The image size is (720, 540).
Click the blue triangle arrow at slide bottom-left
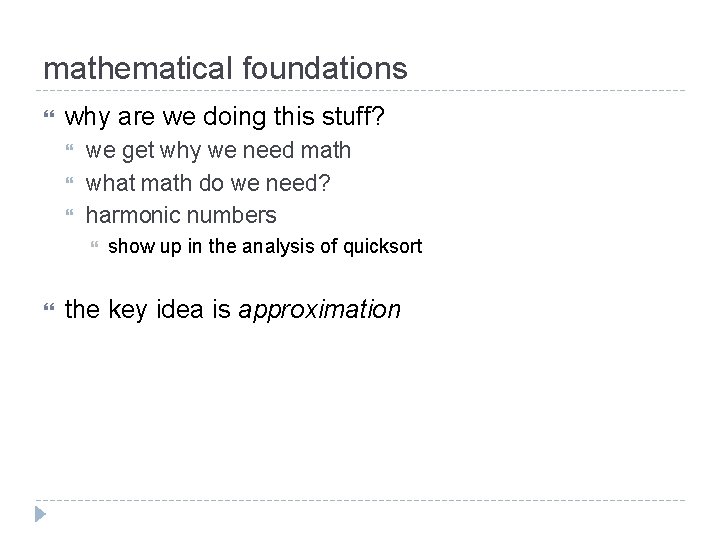[40, 515]
